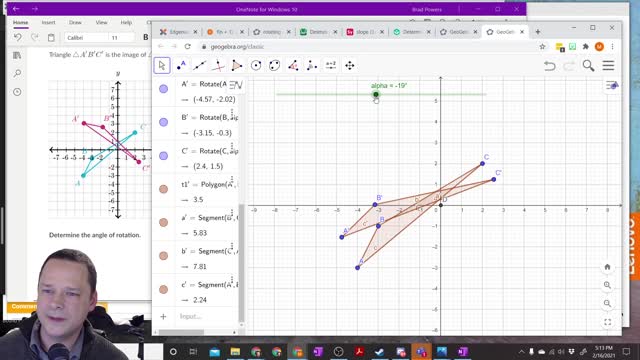Viewport: 640px width, 360px height.
Task: Click the alpha slider handle
Action: pyautogui.click(x=376, y=95)
